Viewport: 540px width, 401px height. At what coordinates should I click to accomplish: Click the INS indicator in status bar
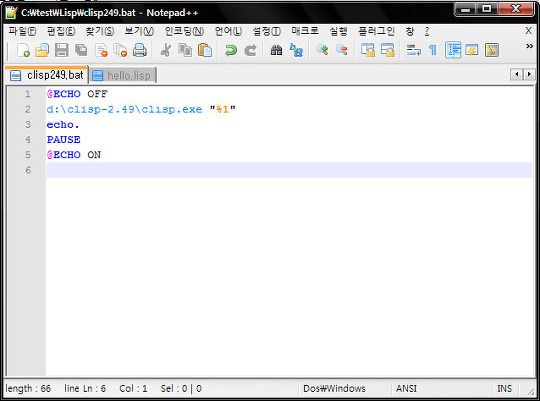click(504, 389)
